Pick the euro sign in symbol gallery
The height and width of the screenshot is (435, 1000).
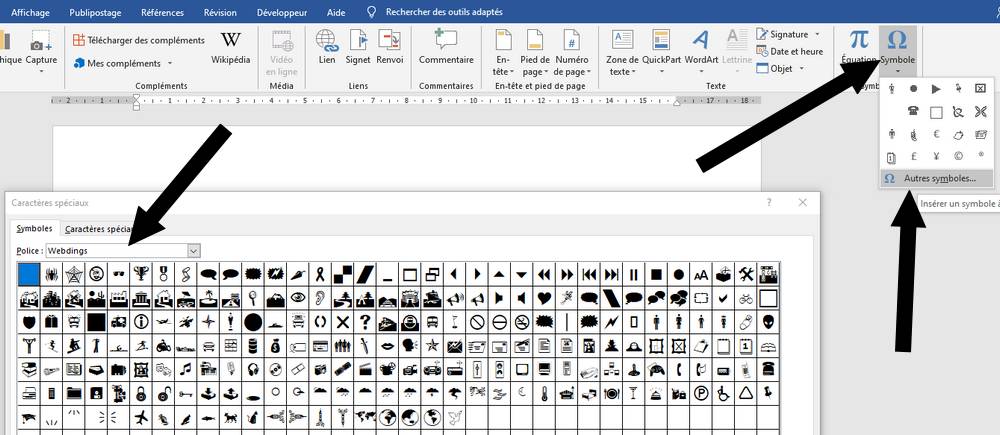(936, 134)
